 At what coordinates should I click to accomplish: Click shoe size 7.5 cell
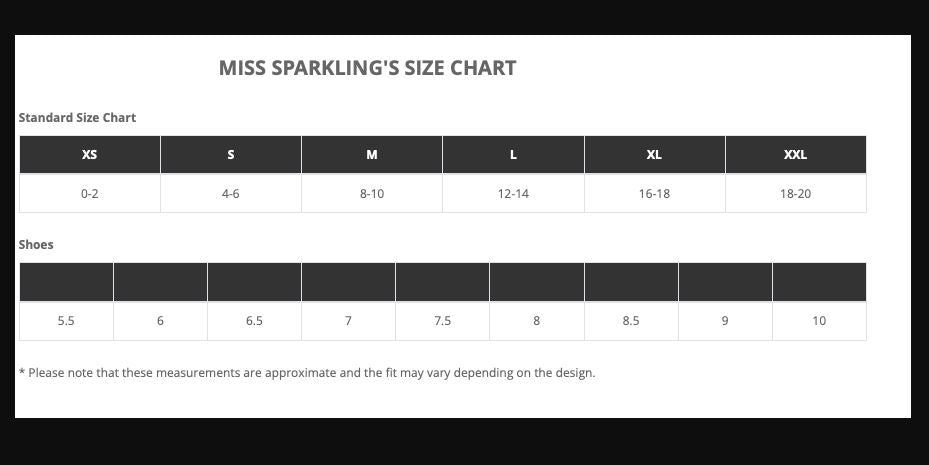click(x=442, y=321)
